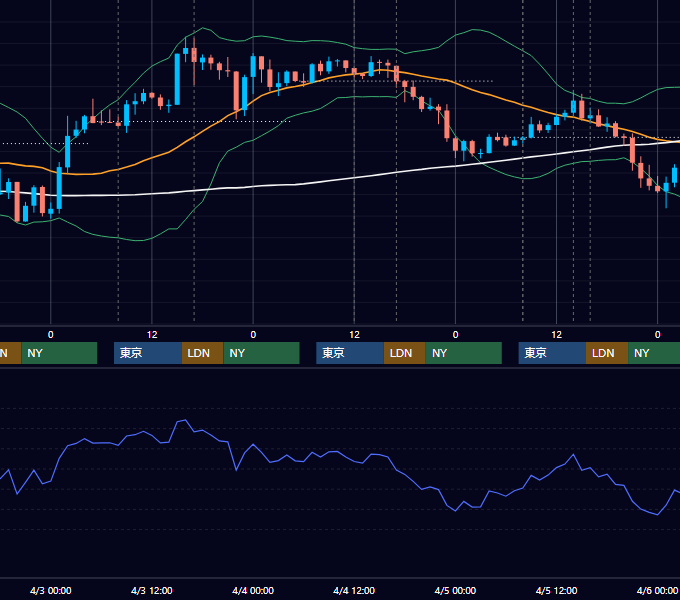Click the 4/4 00:00 date label
Image resolution: width=680 pixels, height=600 pixels.
tap(253, 590)
